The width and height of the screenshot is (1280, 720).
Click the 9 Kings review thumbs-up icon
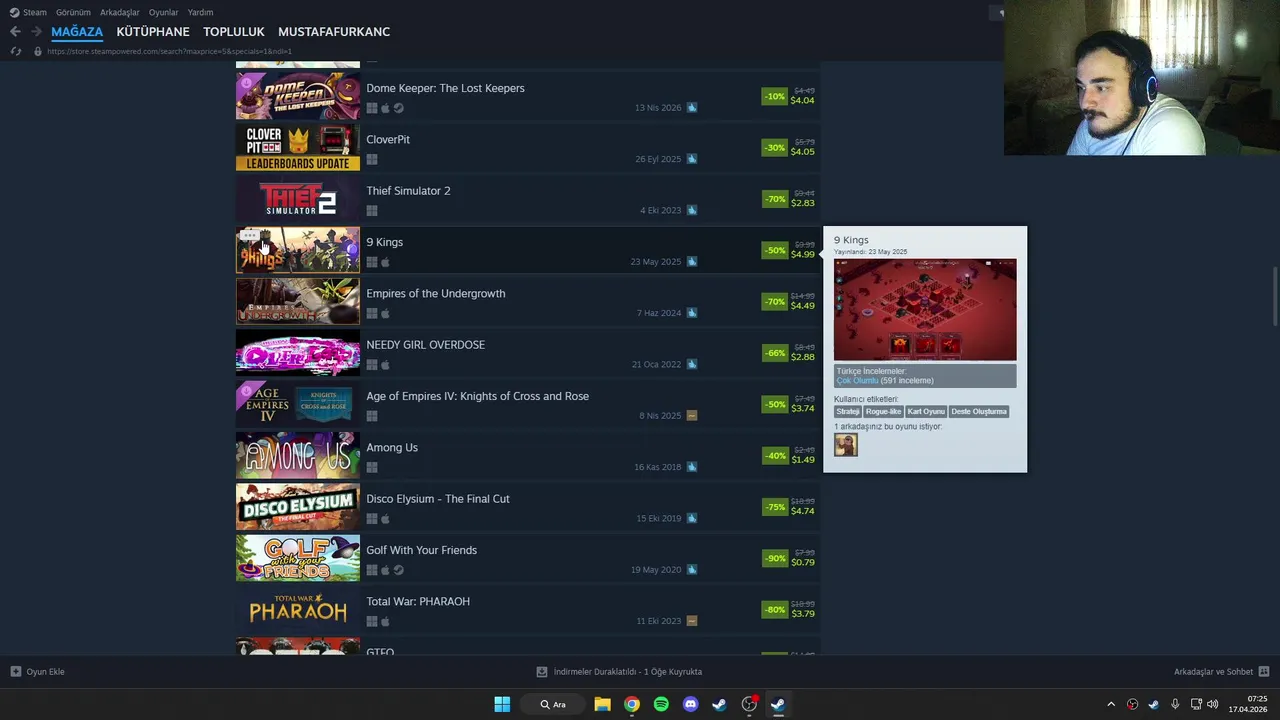click(x=691, y=262)
